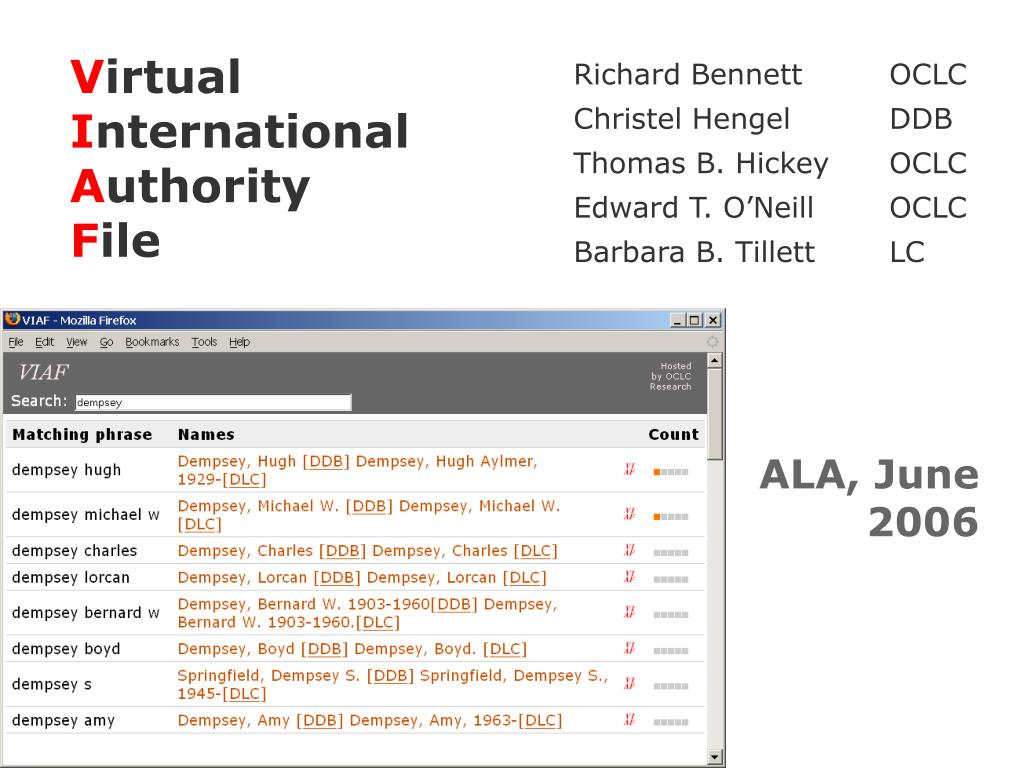Screen dimensions: 1024x768
Task: Click the name Barbara B. Tillett on the slide
Action: click(694, 252)
